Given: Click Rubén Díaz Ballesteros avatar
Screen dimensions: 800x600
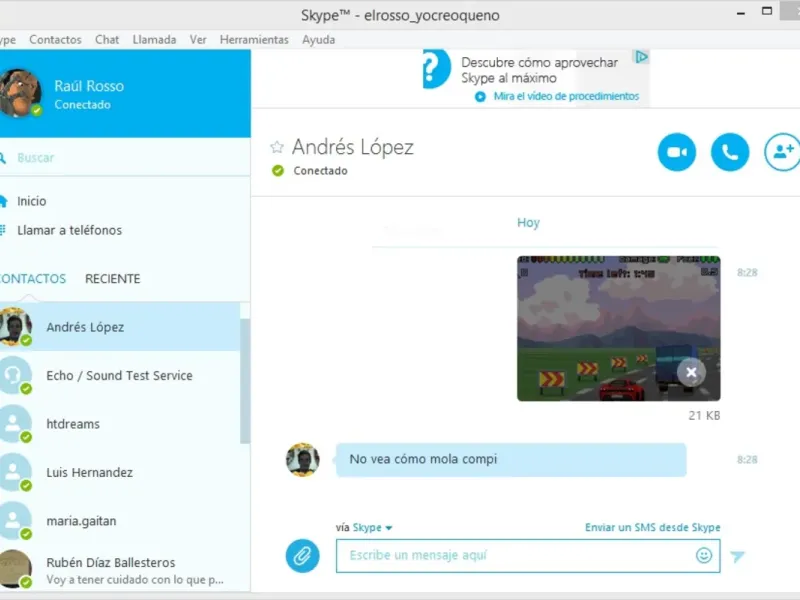Looking at the screenshot, I should coord(15,568).
